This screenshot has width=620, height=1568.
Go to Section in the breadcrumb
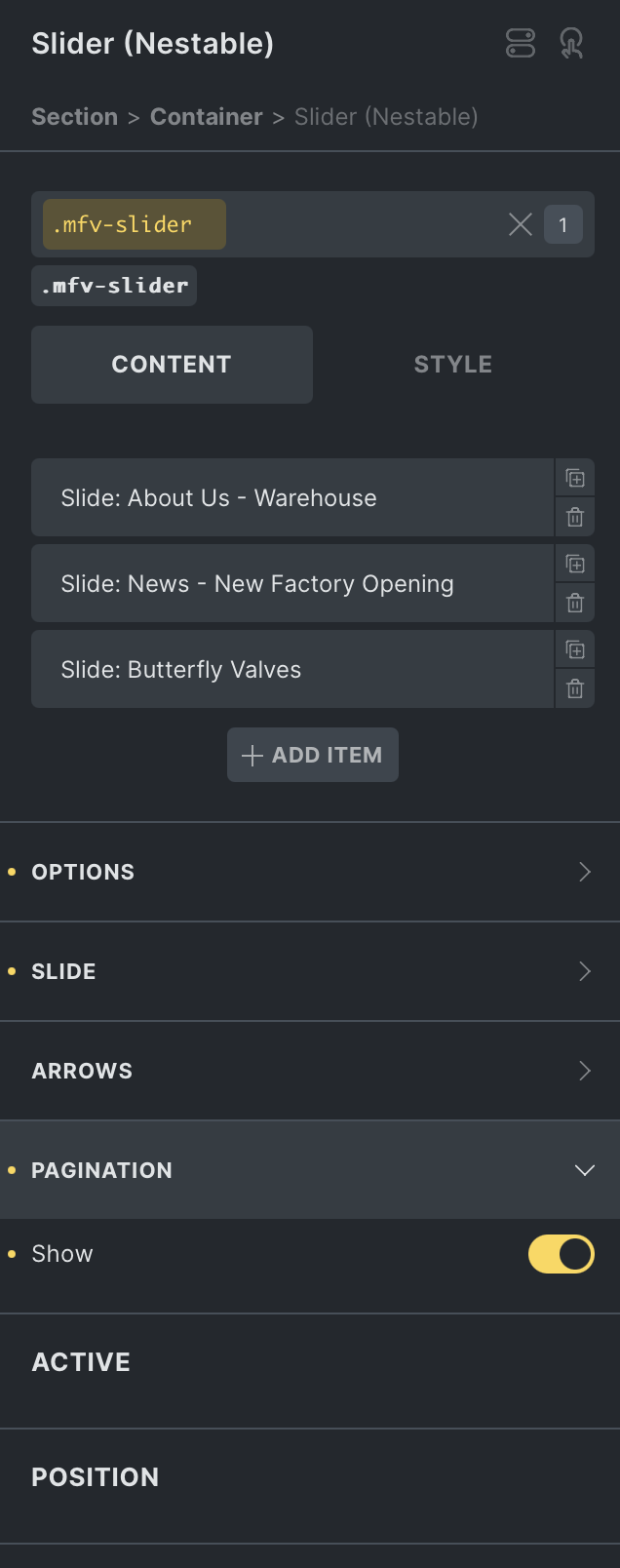pyautogui.click(x=74, y=117)
